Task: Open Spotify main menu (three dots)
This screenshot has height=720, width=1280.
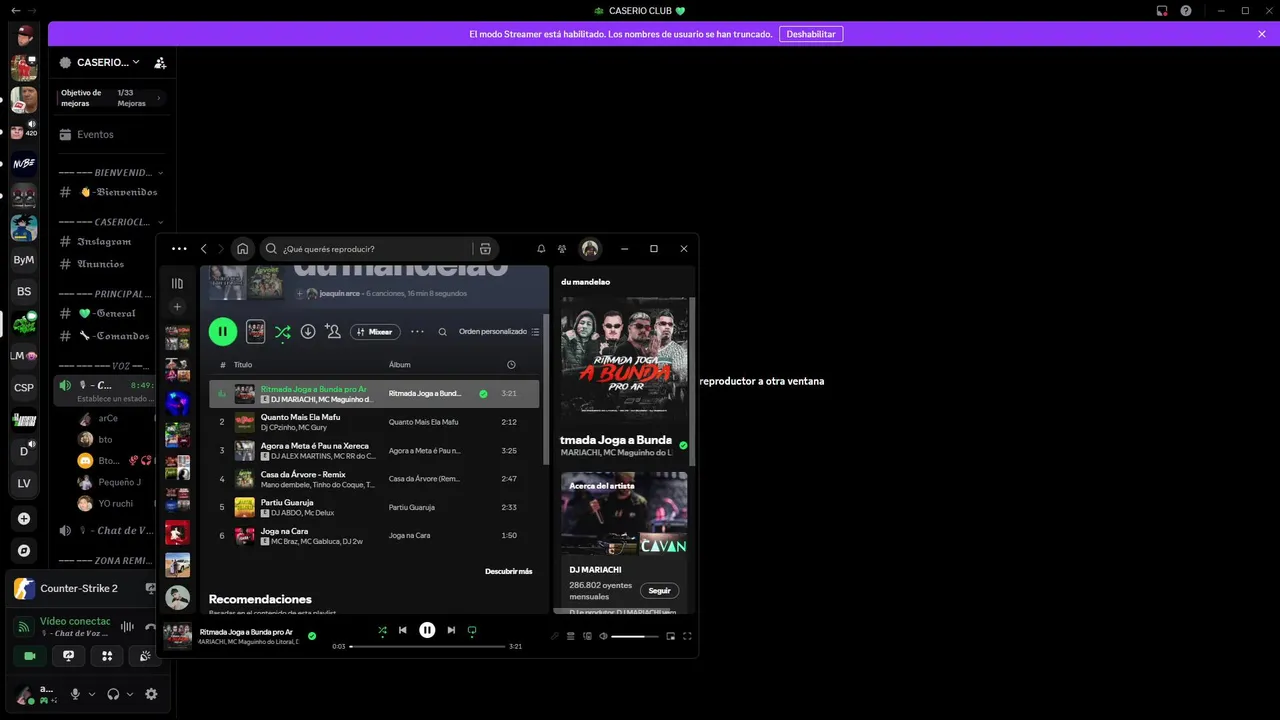Action: coord(179,249)
